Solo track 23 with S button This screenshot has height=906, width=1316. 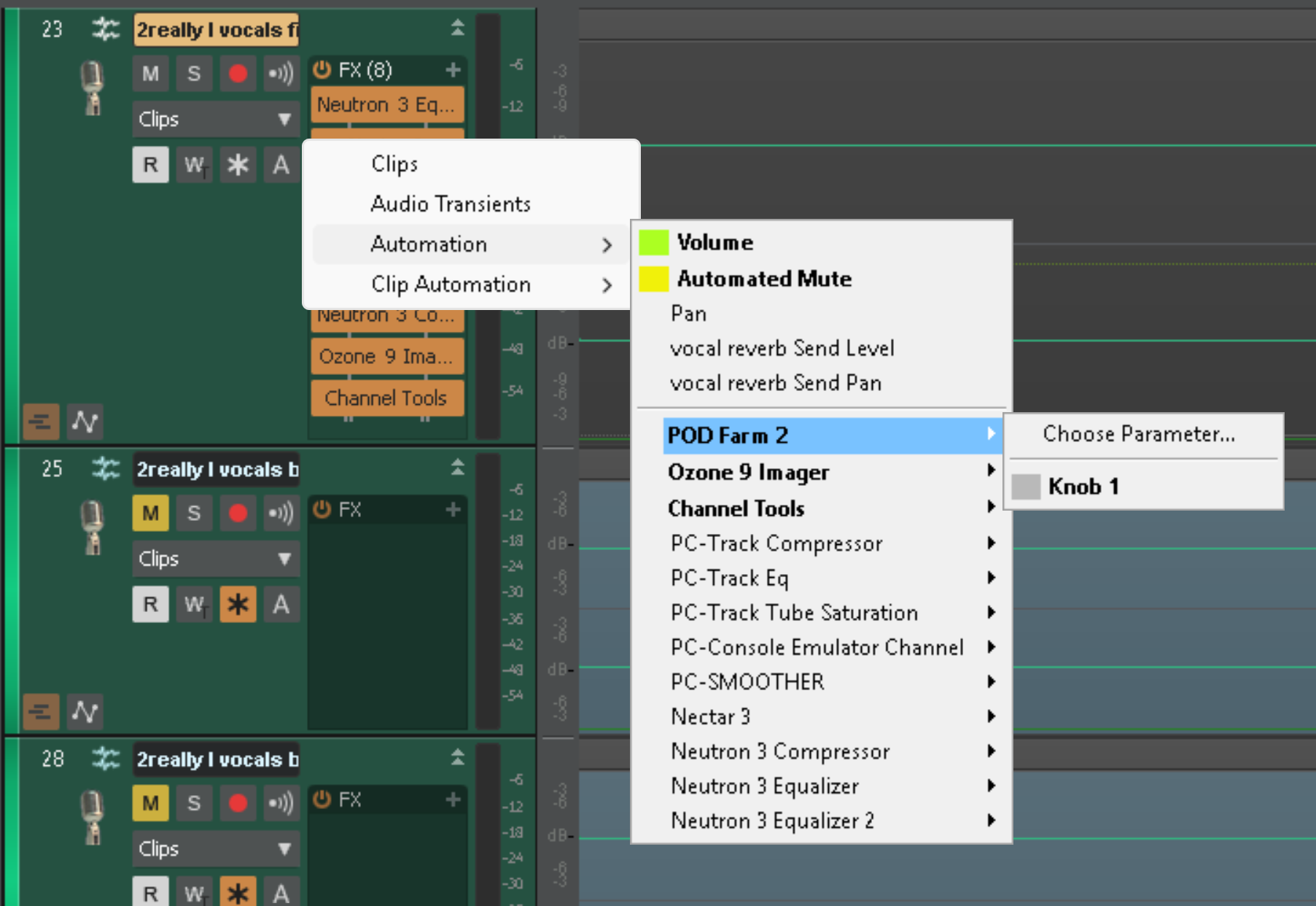[x=194, y=74]
